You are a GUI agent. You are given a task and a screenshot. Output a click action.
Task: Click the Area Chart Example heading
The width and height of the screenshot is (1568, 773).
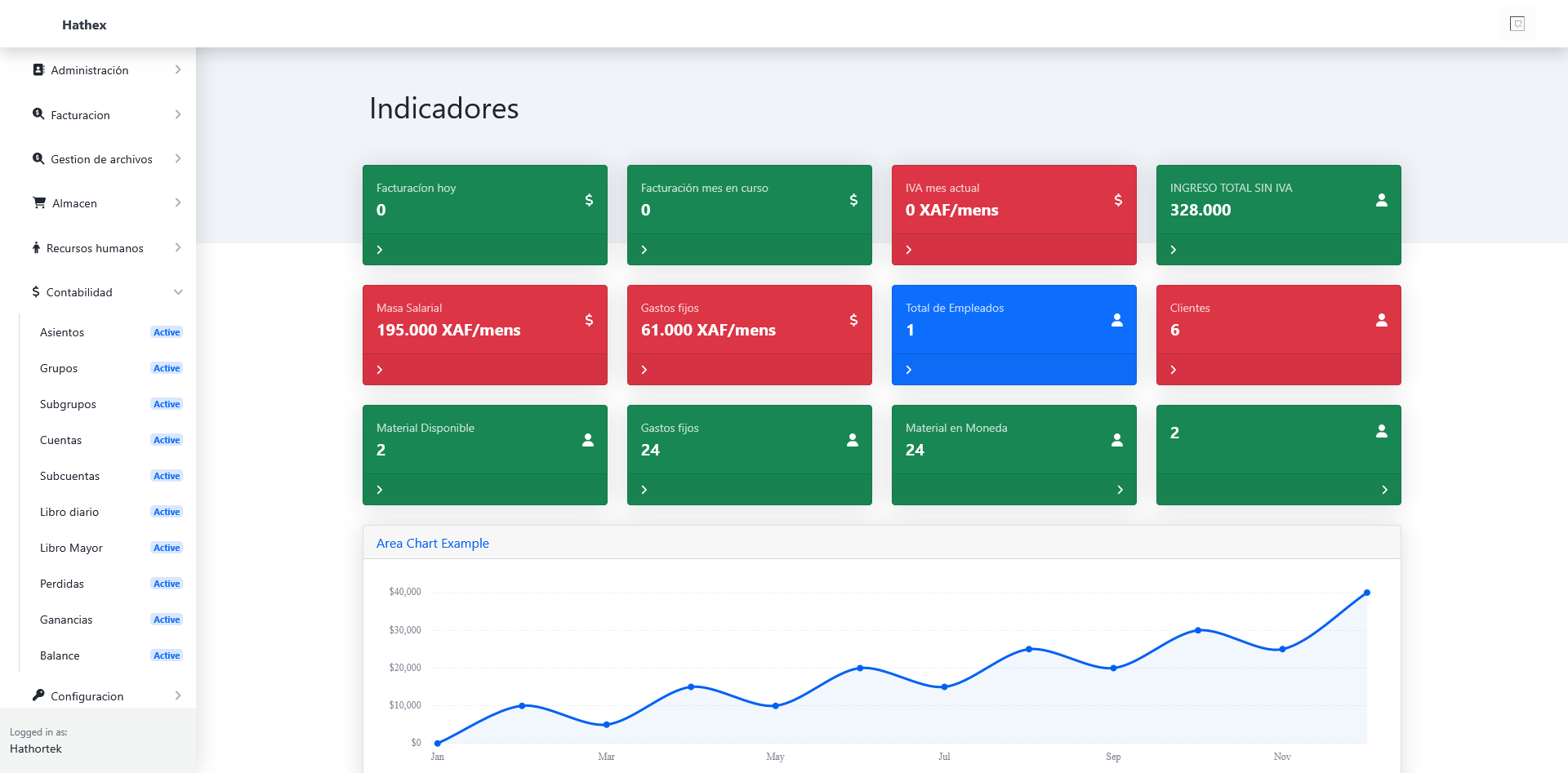pyautogui.click(x=433, y=543)
